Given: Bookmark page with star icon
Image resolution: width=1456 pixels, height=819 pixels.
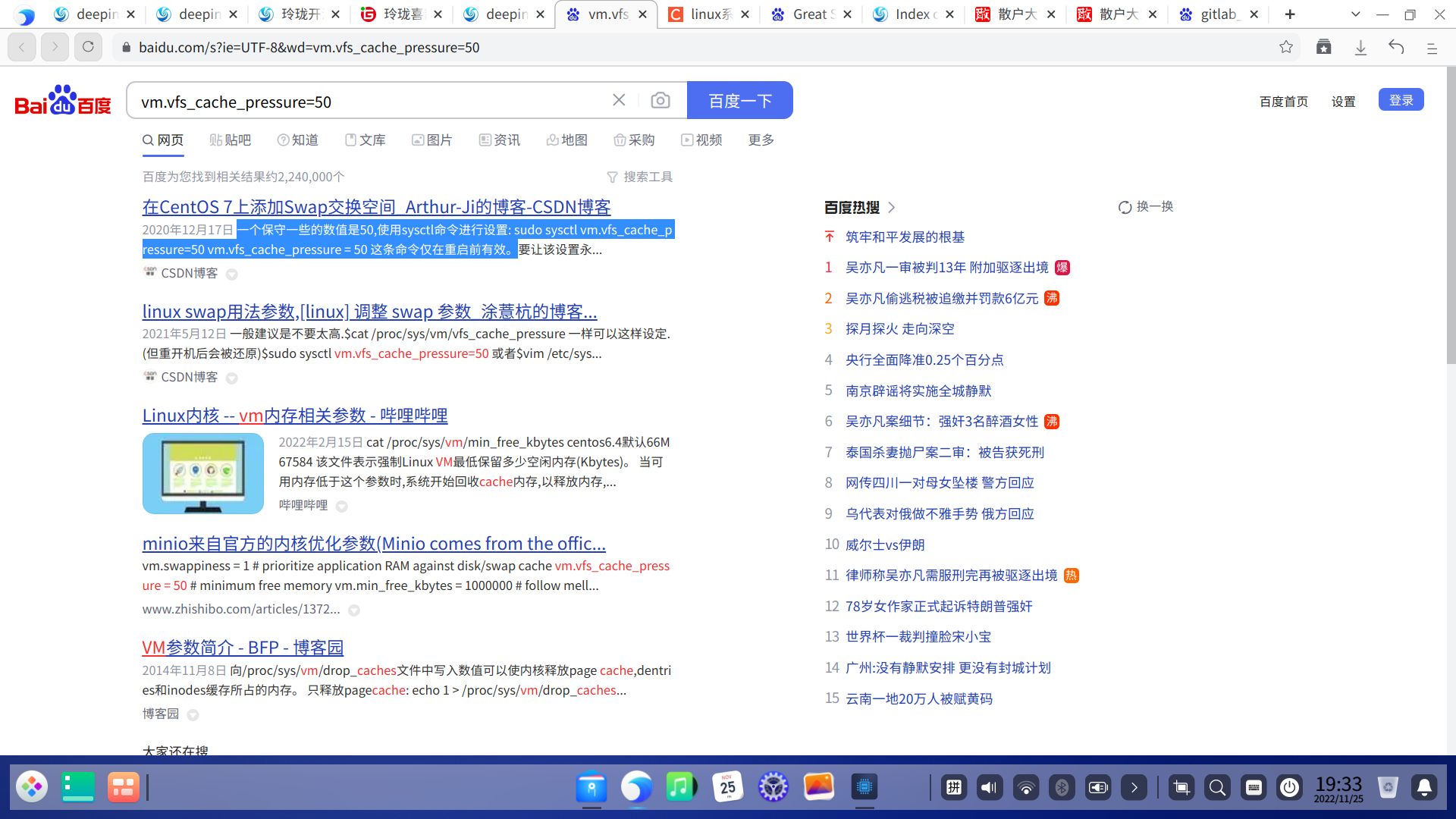Looking at the screenshot, I should pyautogui.click(x=1286, y=47).
